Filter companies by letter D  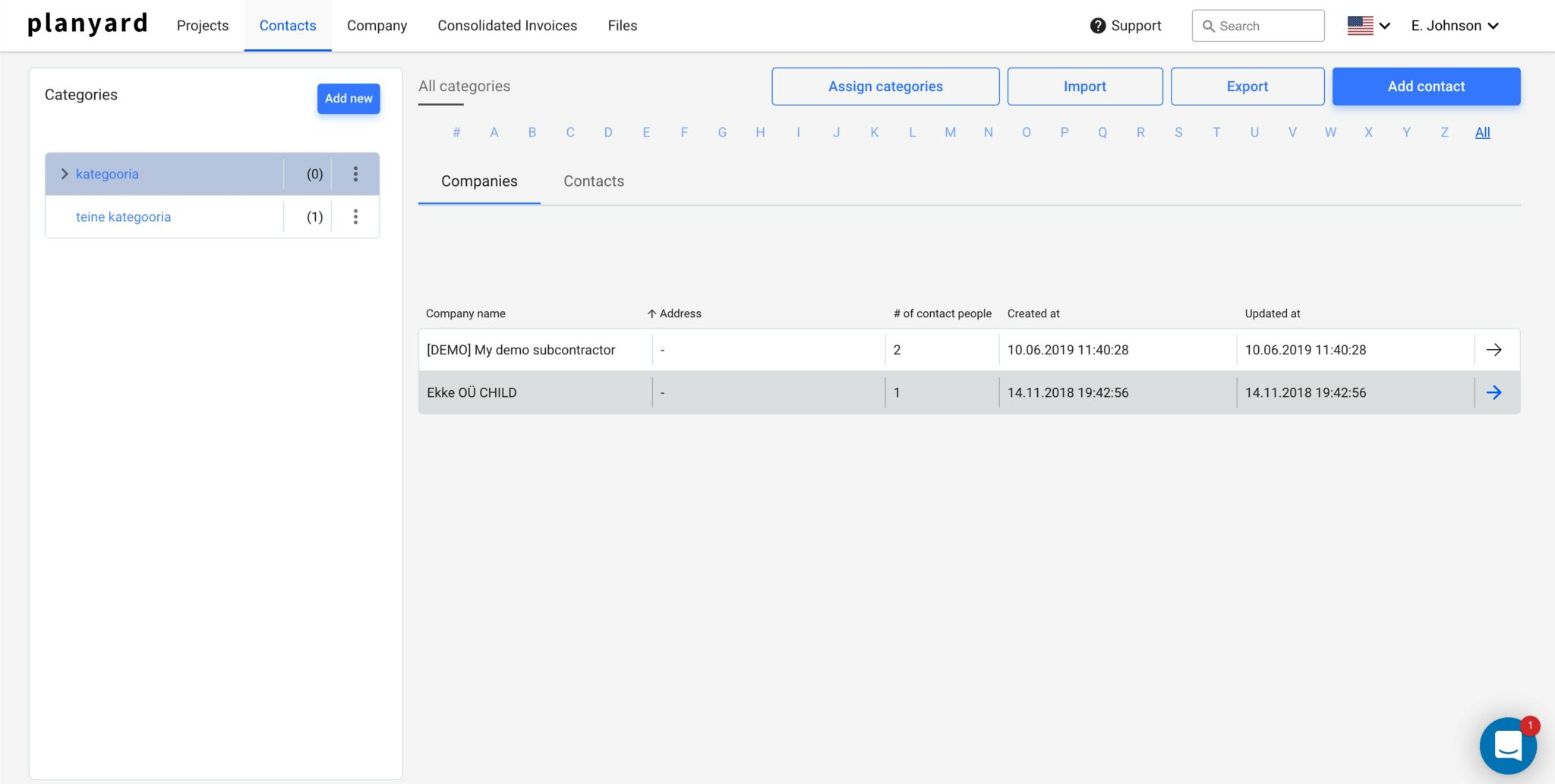click(x=608, y=132)
